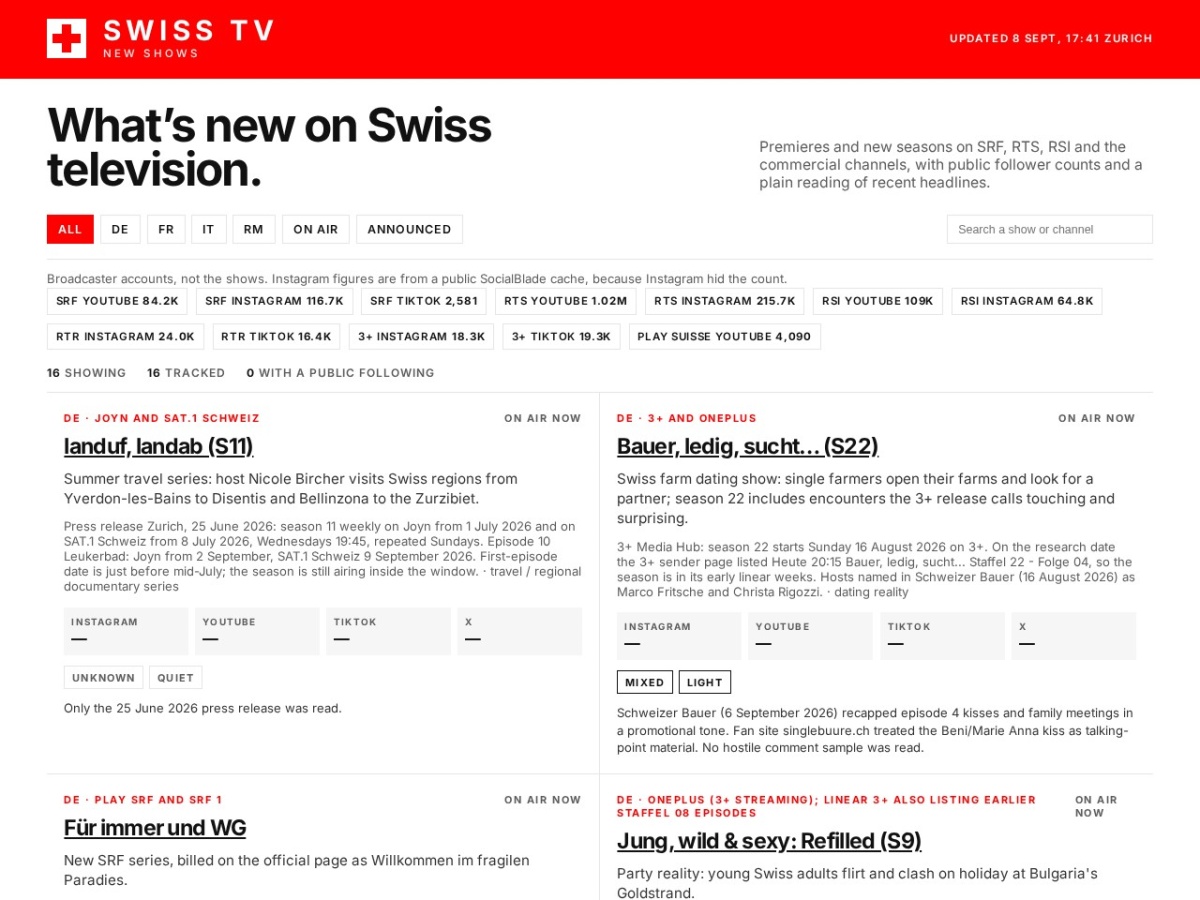Open RSI YouTube 109K chip

877,301
